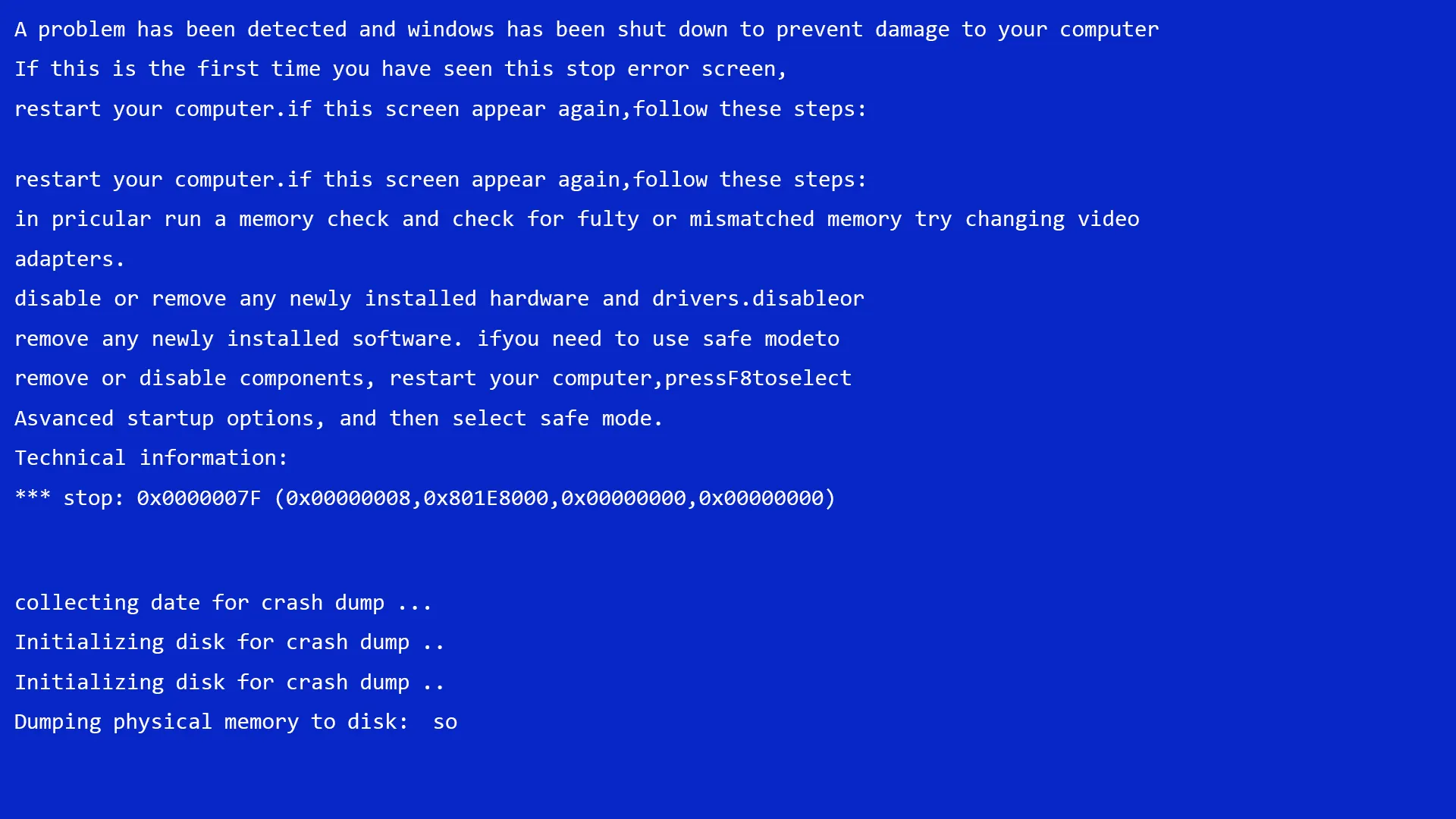This screenshot has height=819, width=1456.
Task: Click the word 'adapters.'
Action: click(x=69, y=259)
